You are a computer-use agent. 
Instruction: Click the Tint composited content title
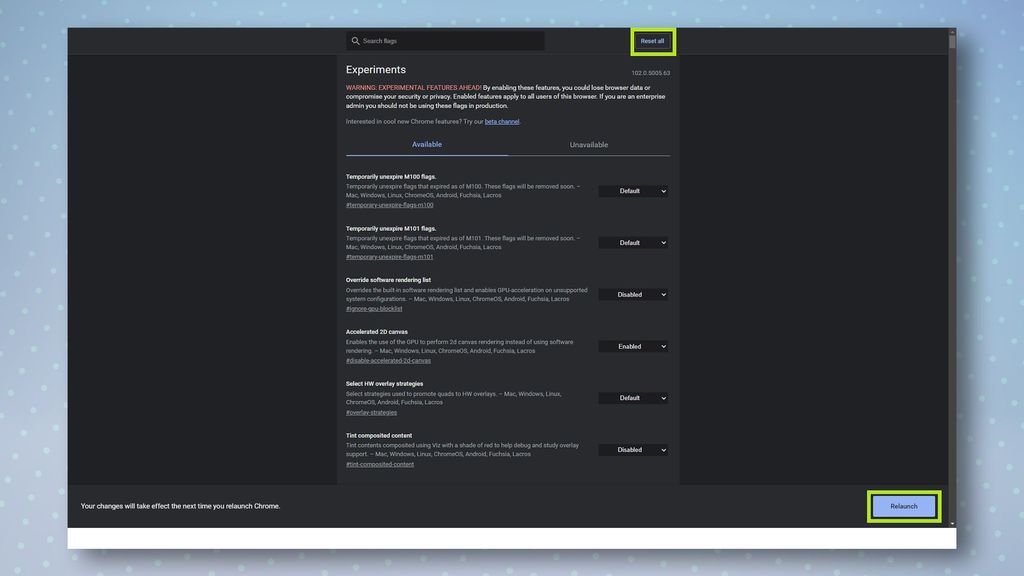(x=379, y=436)
